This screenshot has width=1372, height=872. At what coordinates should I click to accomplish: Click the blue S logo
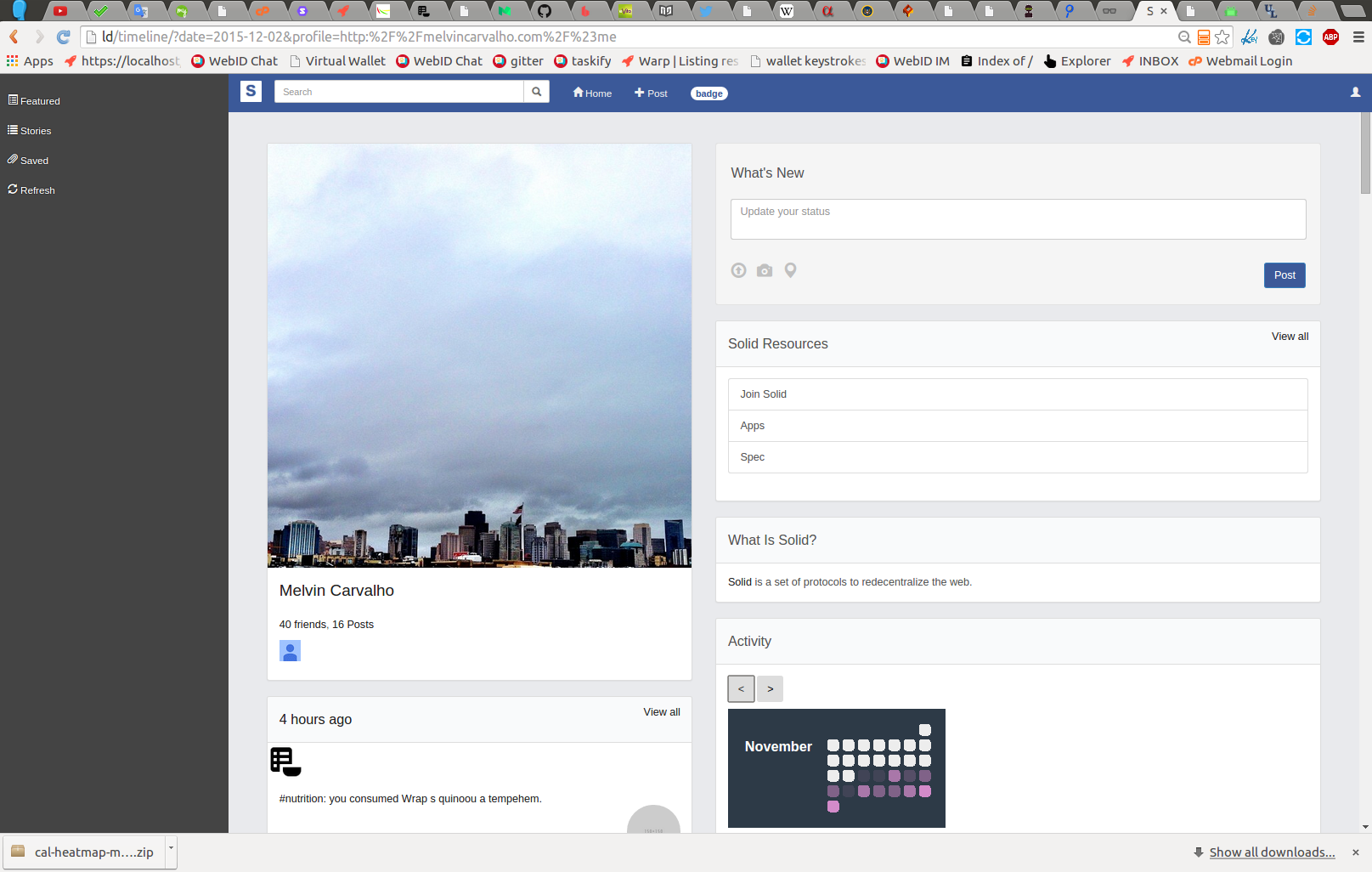tap(251, 92)
